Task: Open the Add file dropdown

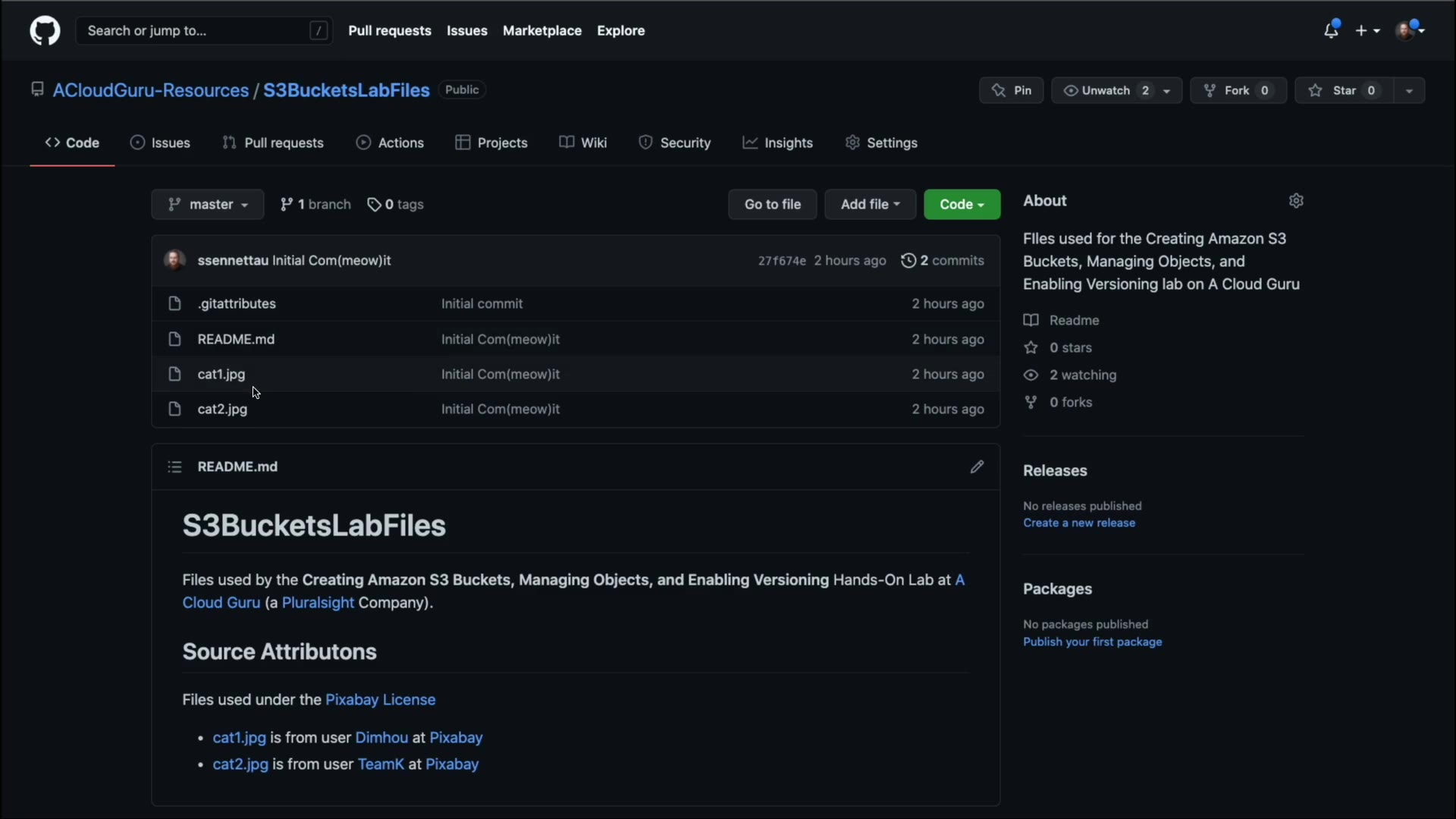Action: click(870, 204)
